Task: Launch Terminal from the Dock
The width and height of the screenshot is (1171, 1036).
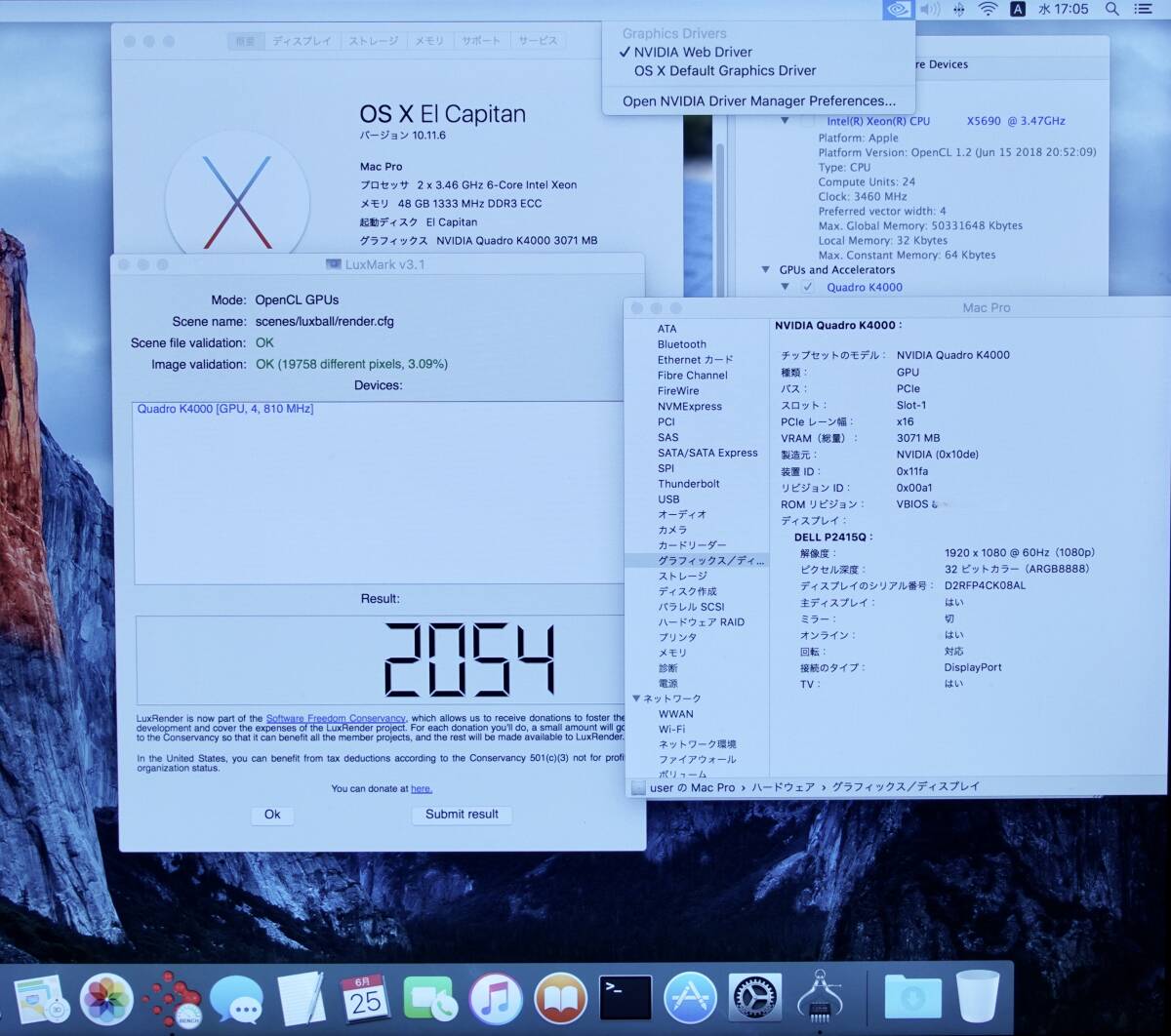Action: 625,999
